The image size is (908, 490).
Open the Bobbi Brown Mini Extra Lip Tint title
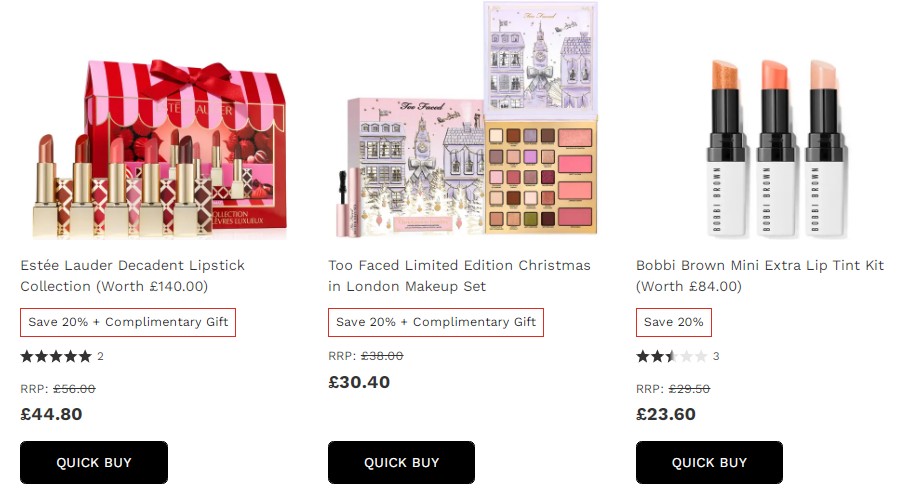760,276
